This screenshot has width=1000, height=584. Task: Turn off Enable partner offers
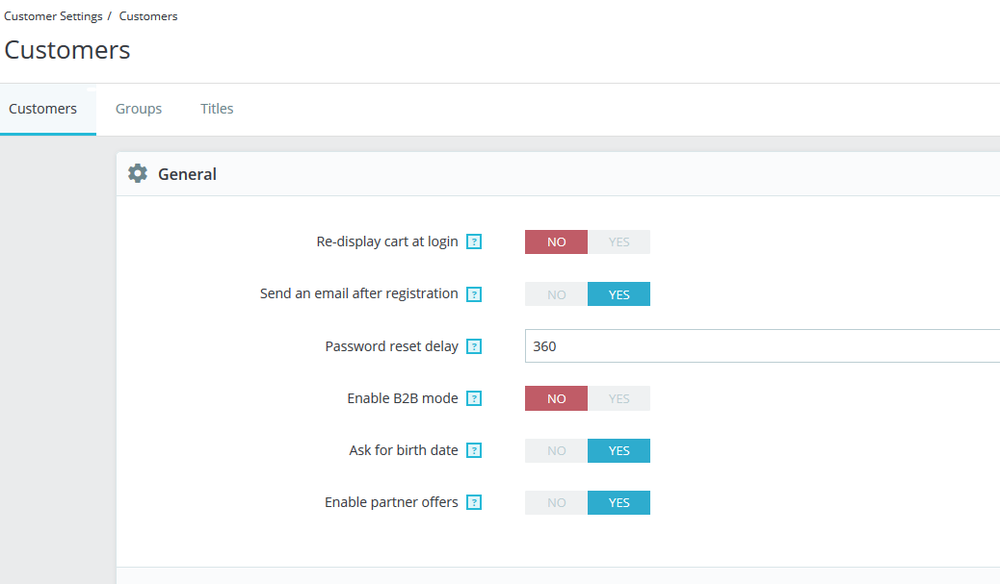coord(556,503)
